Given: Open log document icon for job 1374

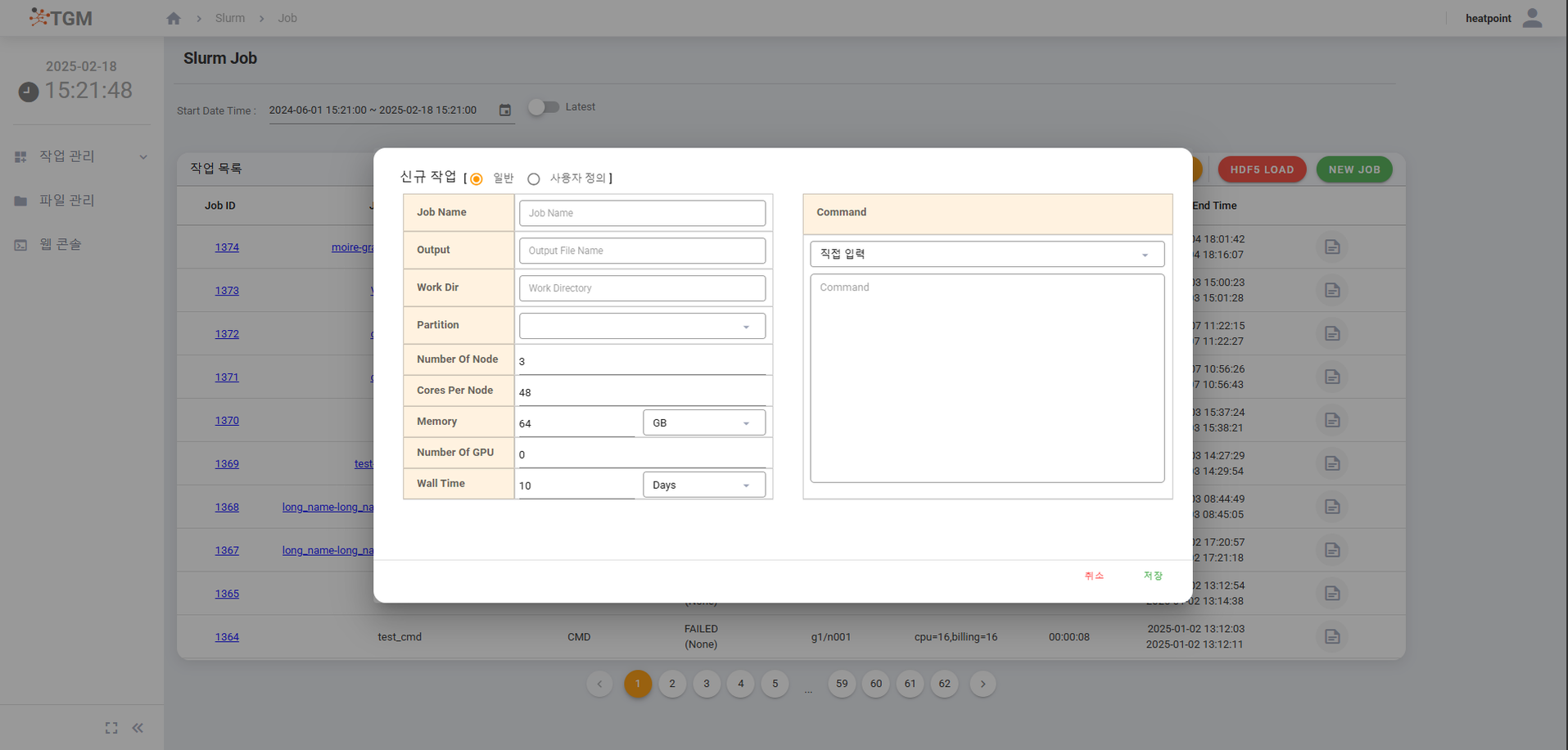Looking at the screenshot, I should click(x=1332, y=247).
